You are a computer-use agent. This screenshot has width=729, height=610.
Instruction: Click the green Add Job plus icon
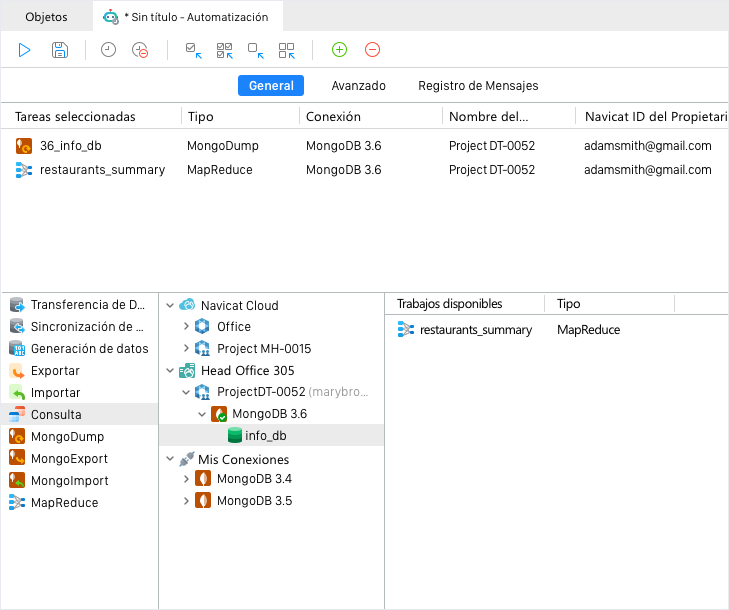point(339,49)
